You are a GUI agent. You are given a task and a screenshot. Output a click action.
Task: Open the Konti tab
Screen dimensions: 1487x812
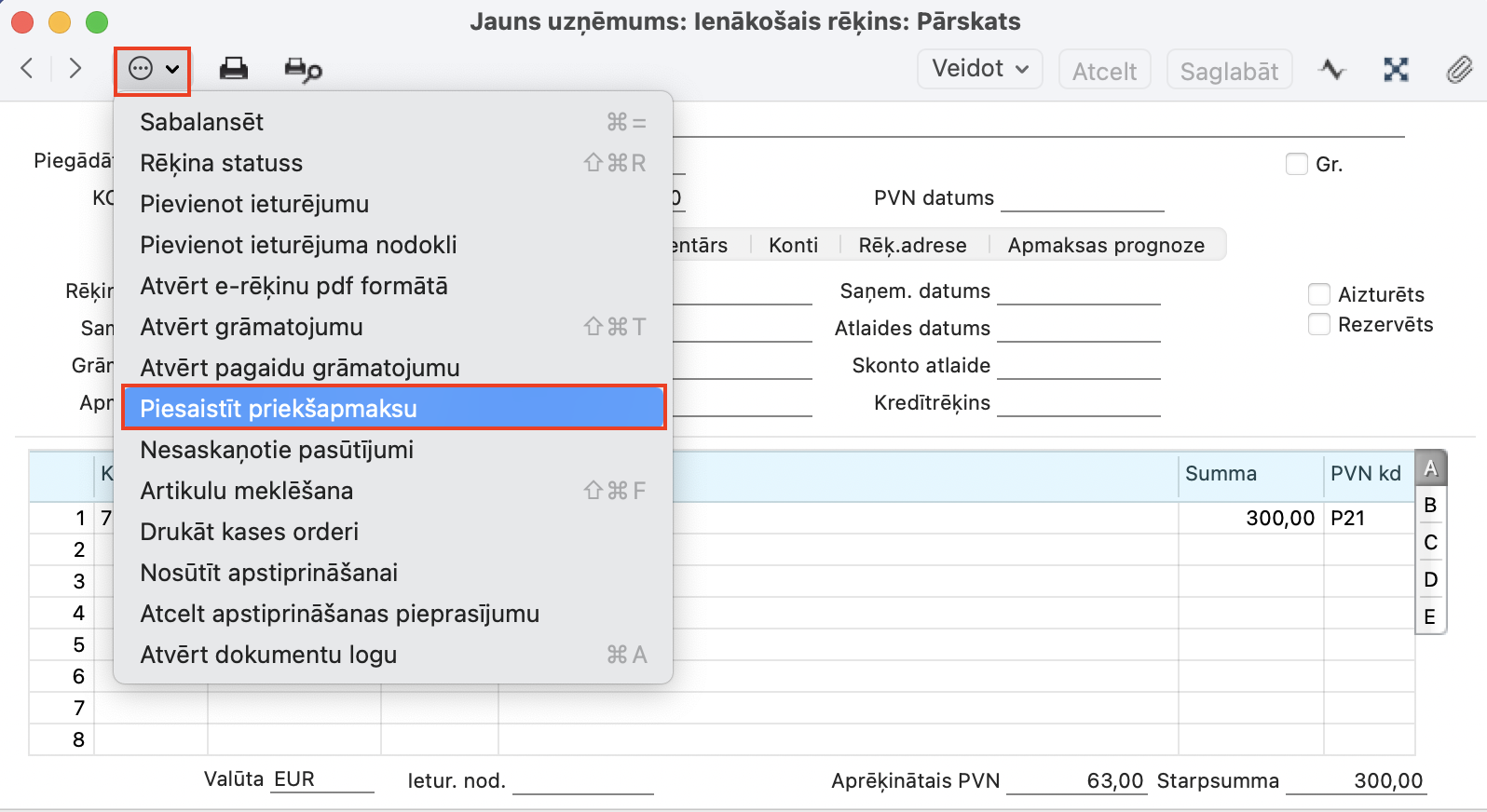(793, 245)
